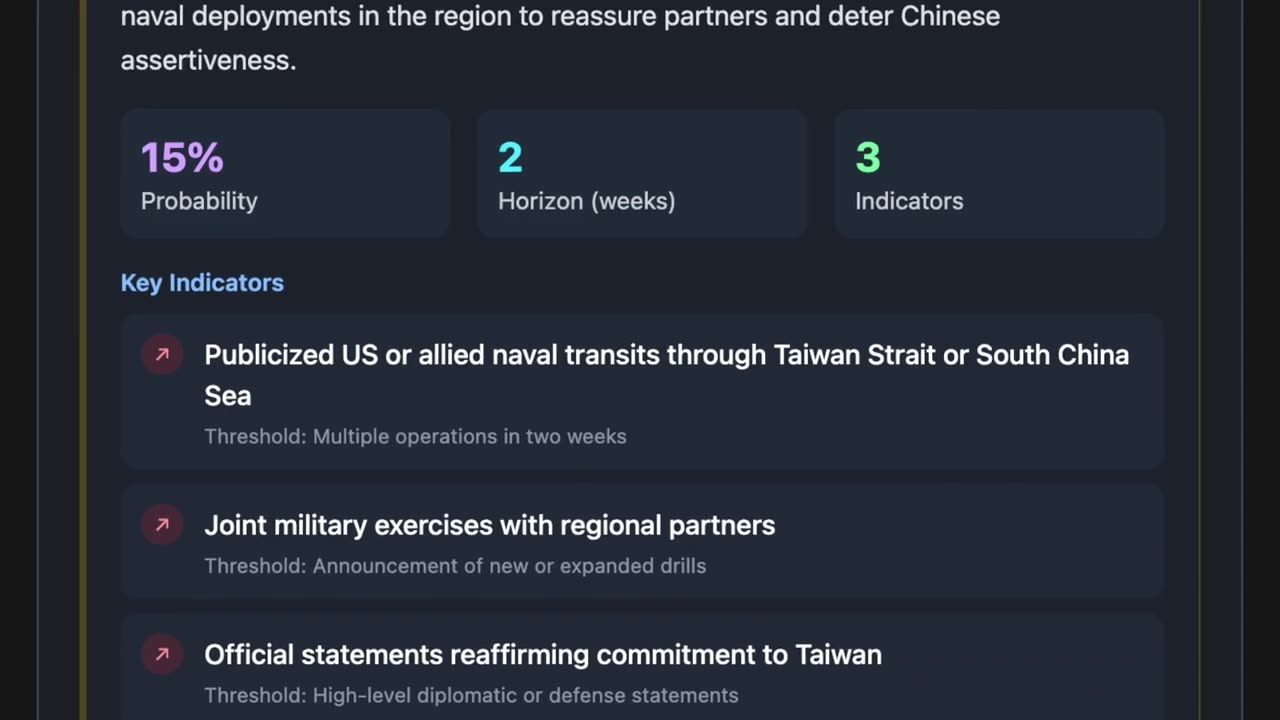Click the Key Indicators heading
The height and width of the screenshot is (720, 1280).
[202, 283]
